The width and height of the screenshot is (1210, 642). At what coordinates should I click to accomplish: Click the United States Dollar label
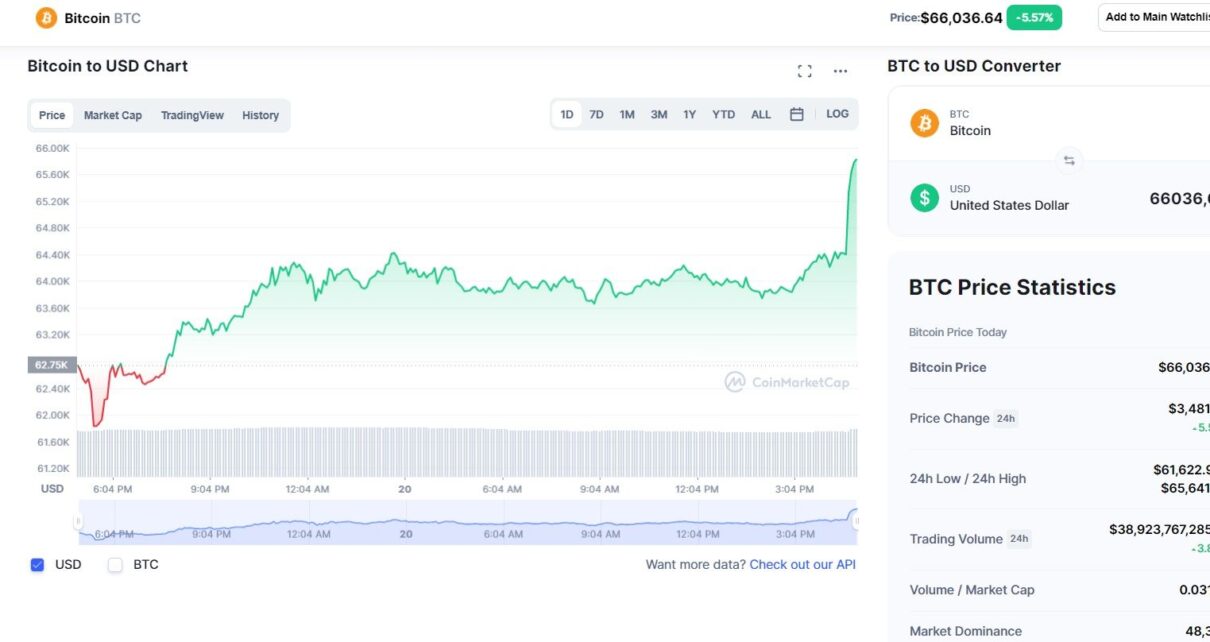[1009, 206]
